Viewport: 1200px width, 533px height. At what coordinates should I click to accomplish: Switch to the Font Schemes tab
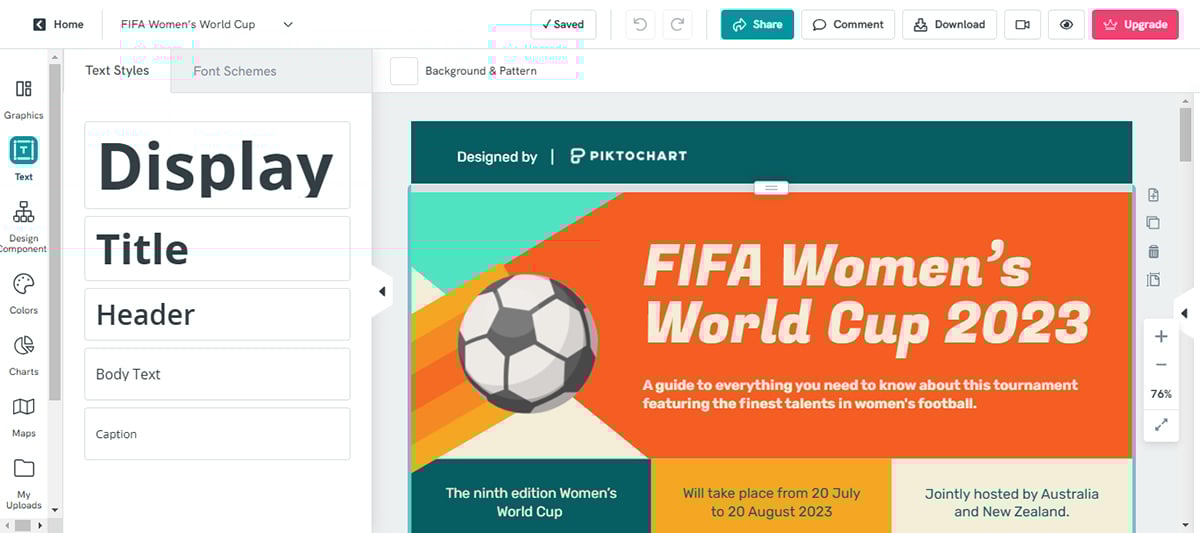pos(235,71)
